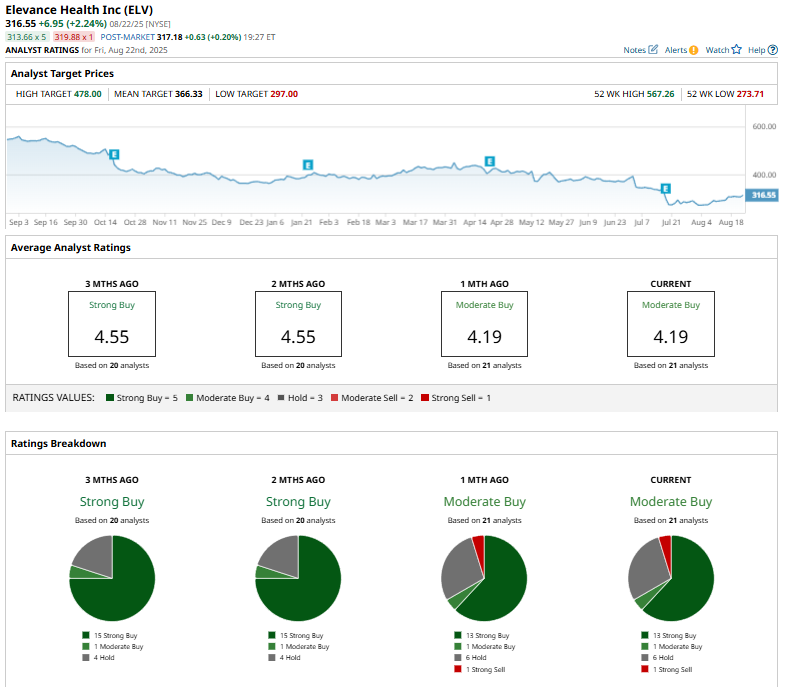Open the Help question mark icon
Image resolution: width=785 pixels, height=687 pixels.
pyautogui.click(x=772, y=50)
